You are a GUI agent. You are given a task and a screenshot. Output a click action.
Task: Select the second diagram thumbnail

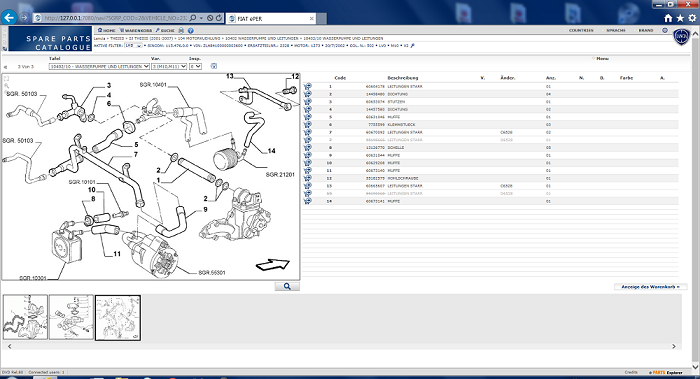tap(71, 317)
